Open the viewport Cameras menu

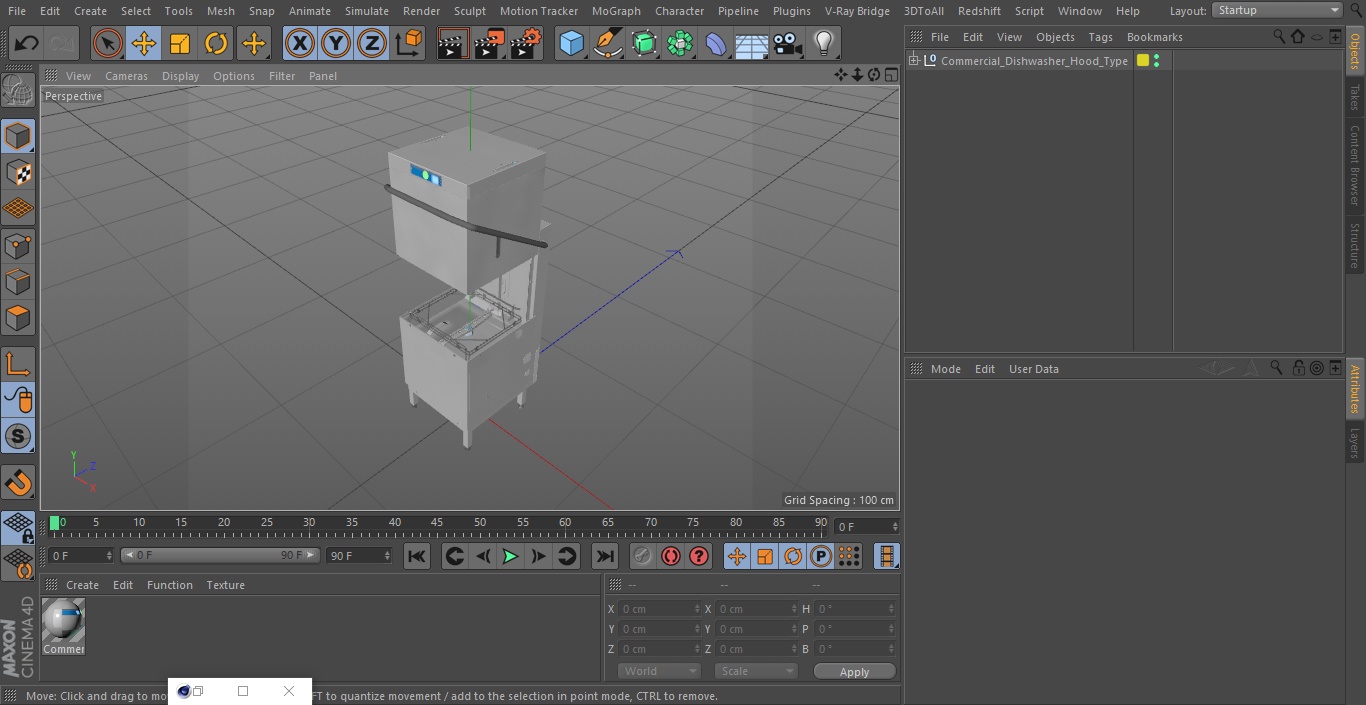tap(126, 76)
